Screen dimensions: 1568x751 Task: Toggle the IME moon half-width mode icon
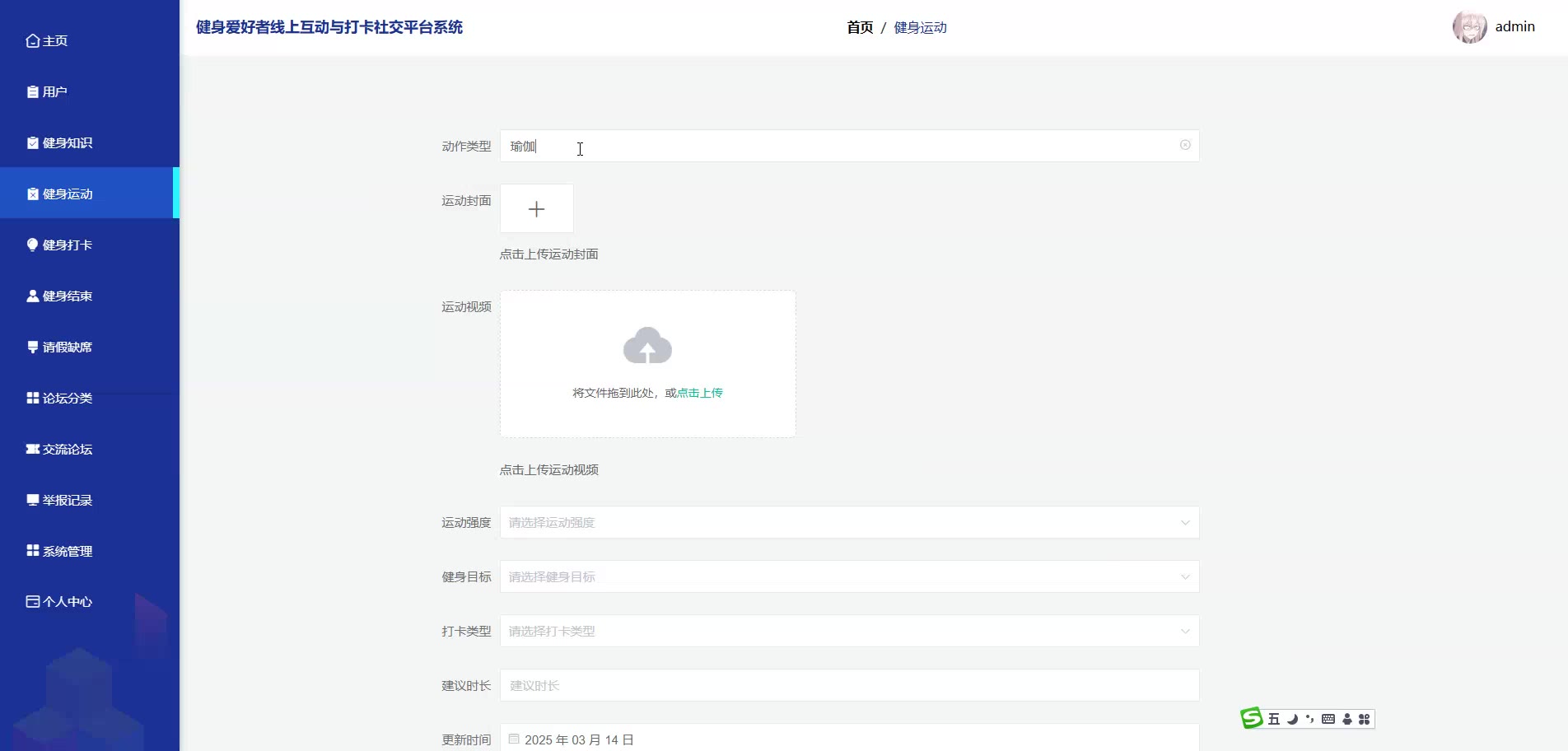(x=1292, y=719)
